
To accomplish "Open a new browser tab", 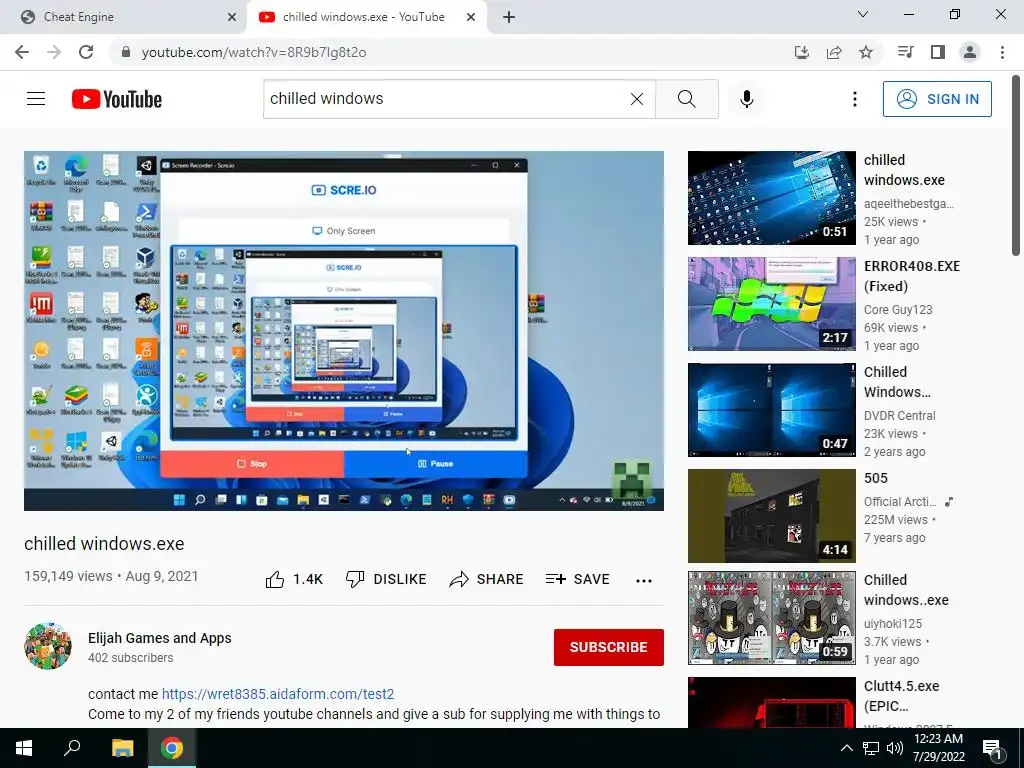I will [509, 18].
